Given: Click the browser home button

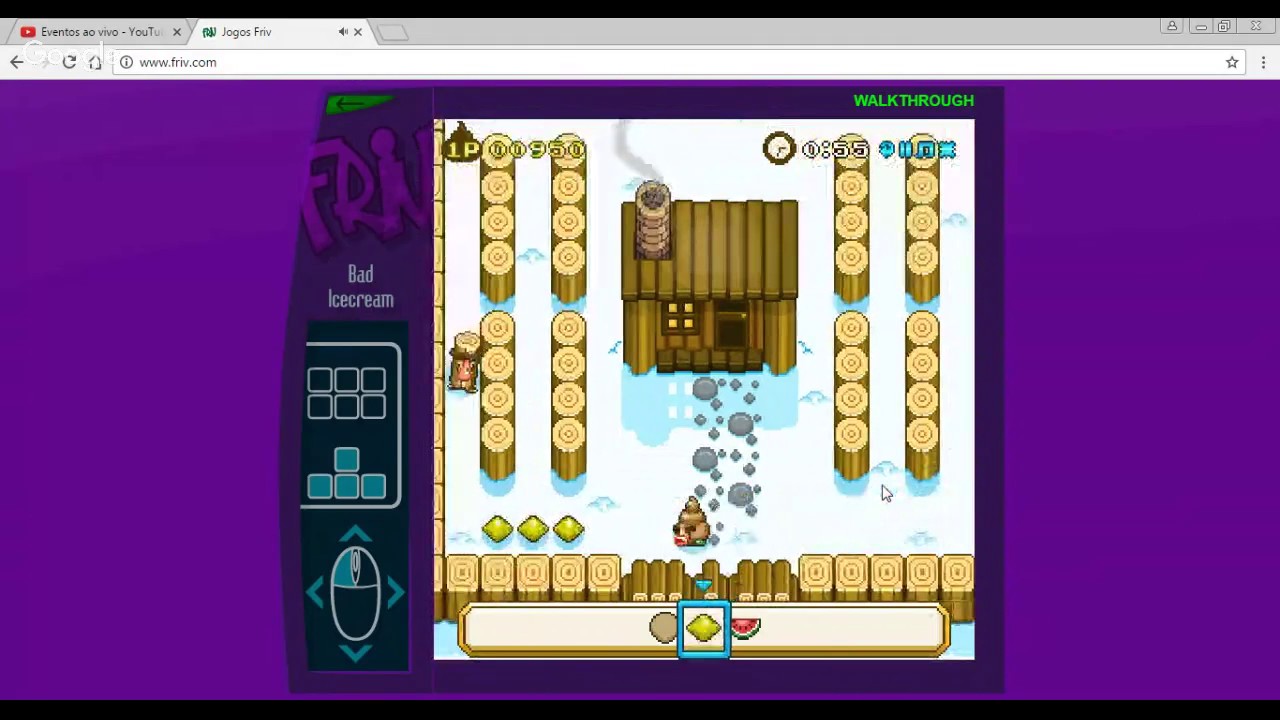Looking at the screenshot, I should click(x=95, y=62).
